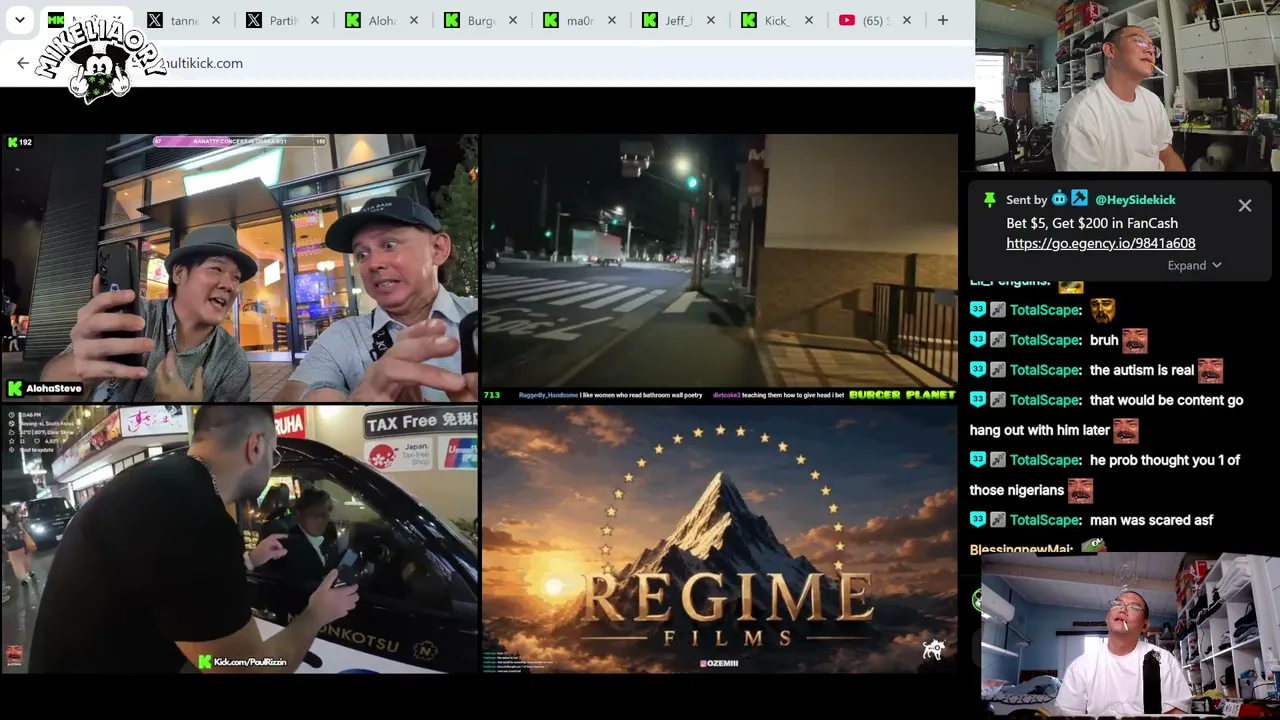Open a new browser tab with plus icon

pos(942,20)
